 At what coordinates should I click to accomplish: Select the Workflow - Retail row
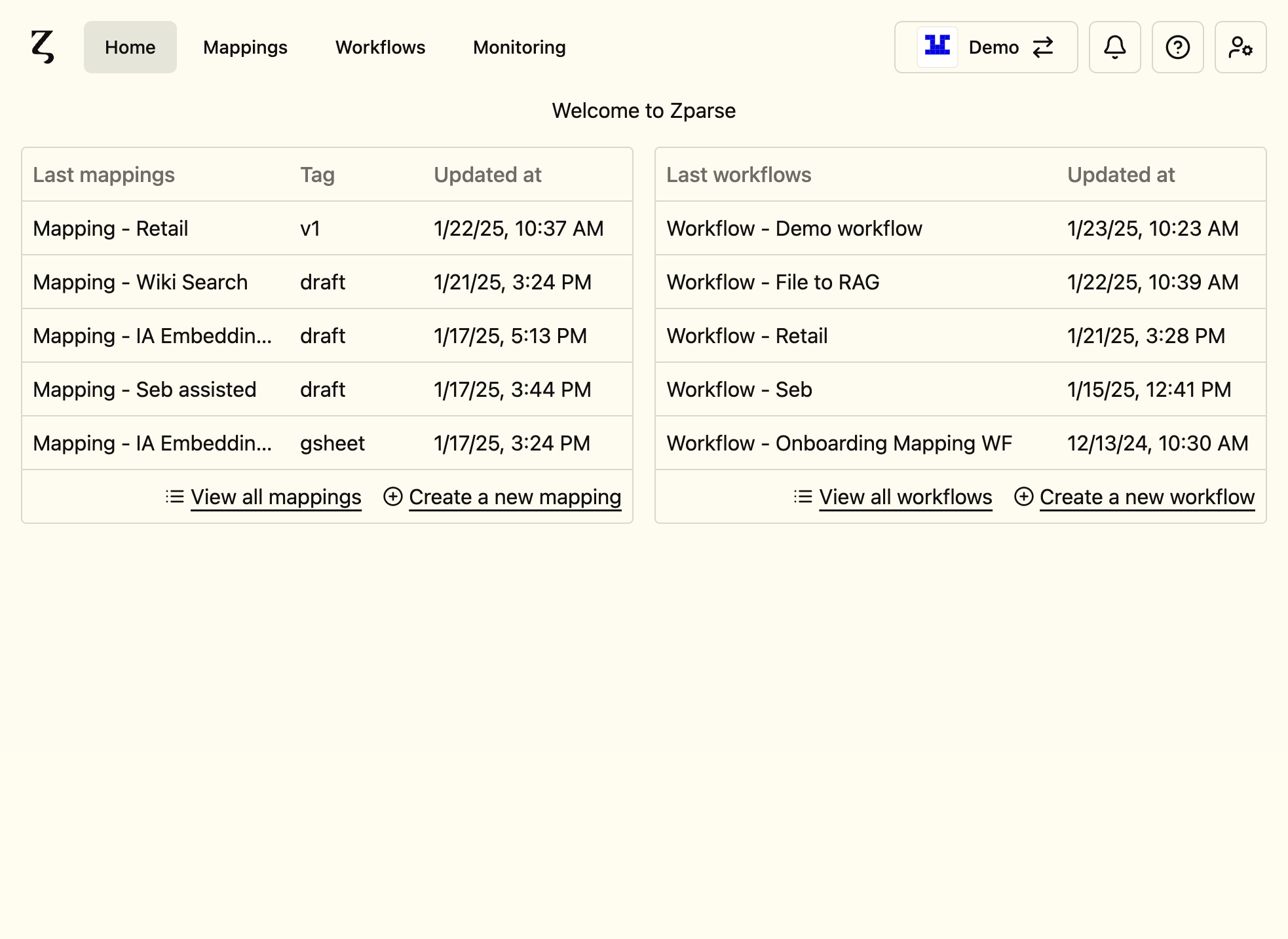[960, 336]
